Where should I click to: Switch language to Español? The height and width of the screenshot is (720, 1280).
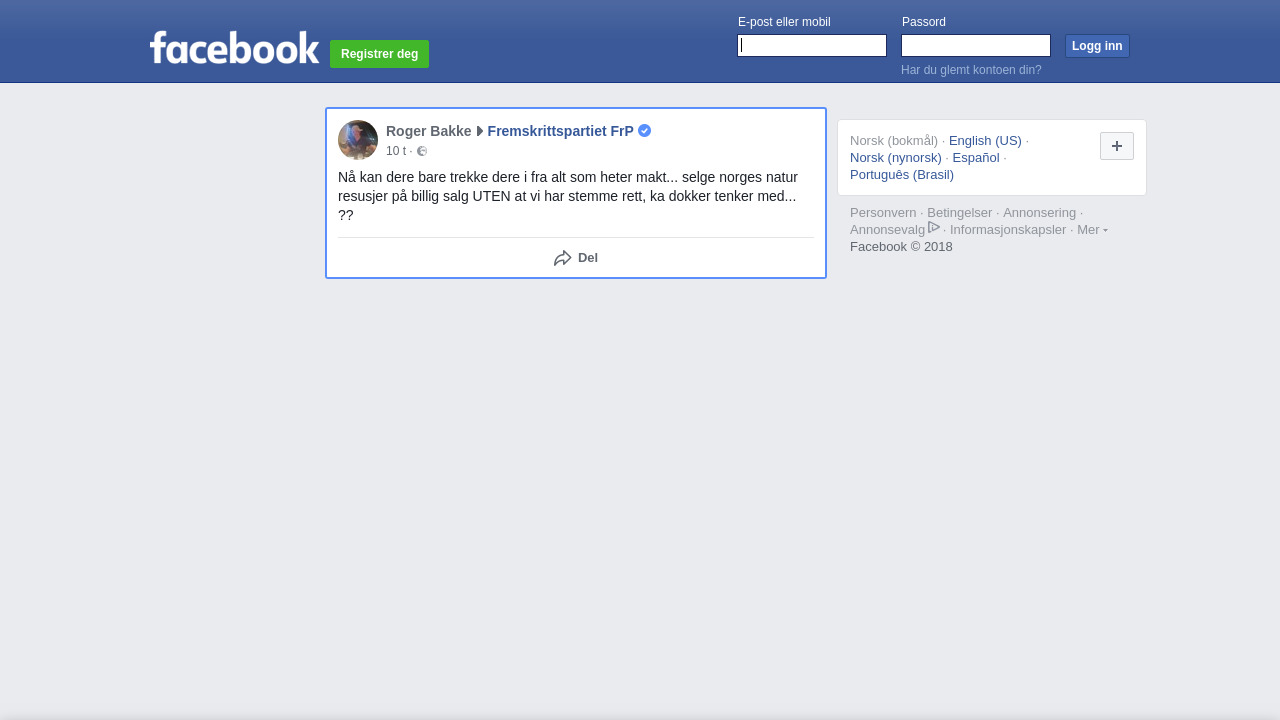tap(976, 158)
